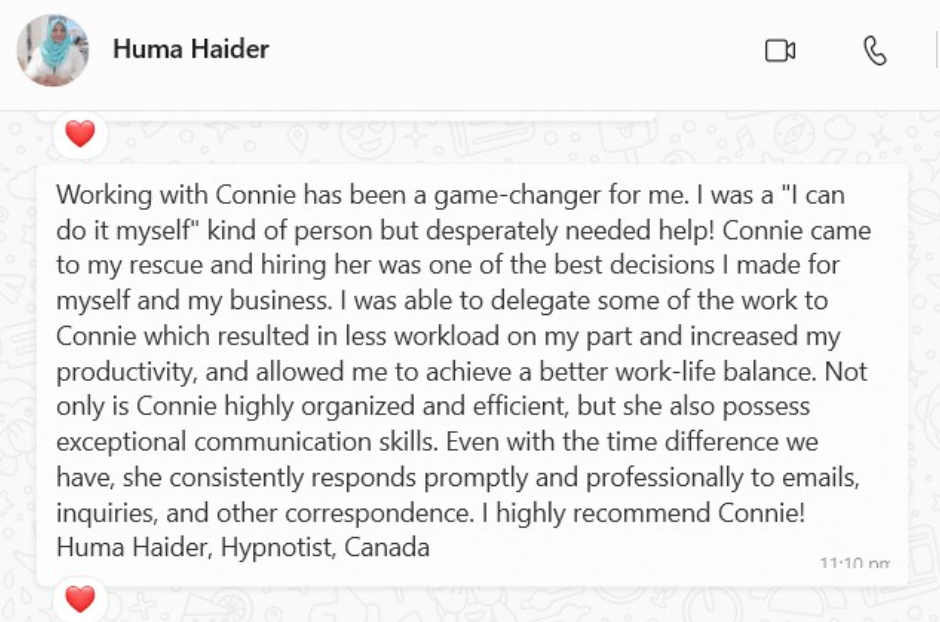Viewport: 940px width, 622px height.
Task: Click the word "productivity," in the message
Action: tap(126, 372)
